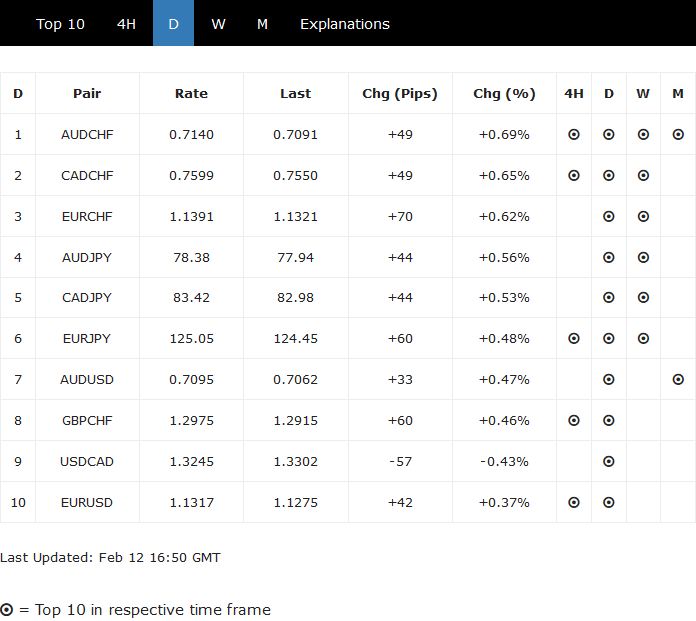Image resolution: width=696 pixels, height=621 pixels.
Task: Select the W weekly tab
Action: [x=218, y=24]
